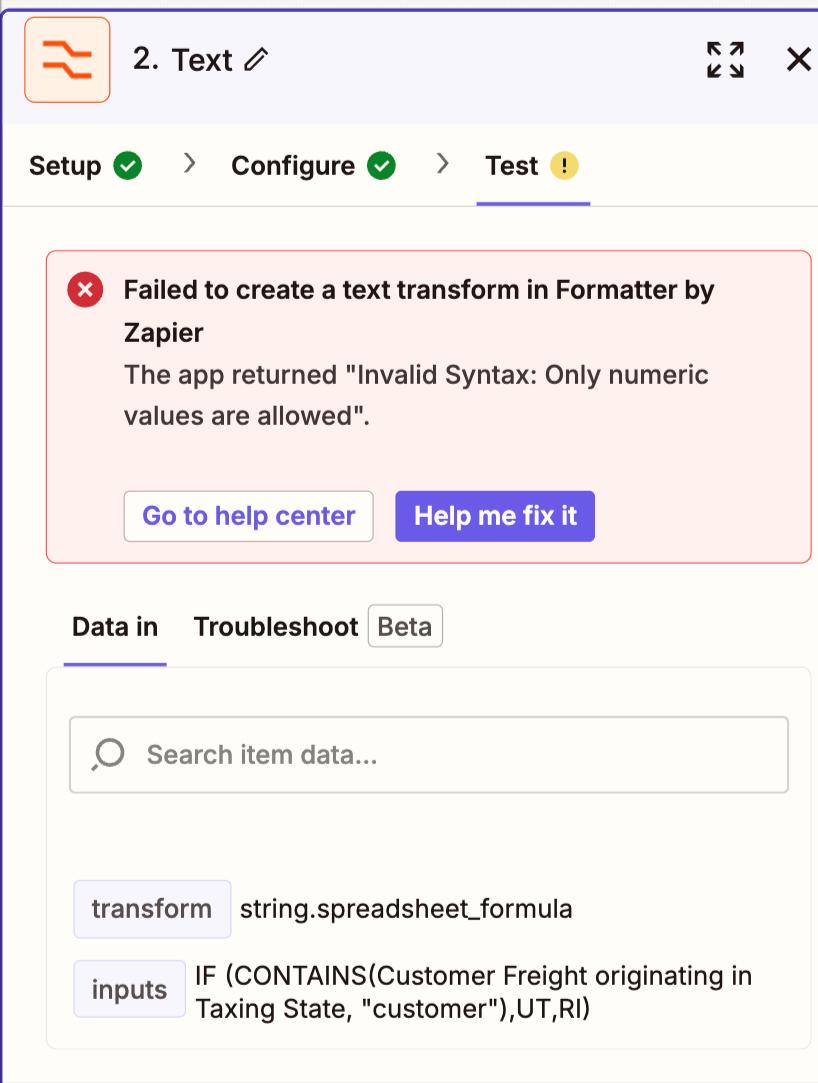Viewport: 818px width, 1083px height.
Task: Select the Test tab
Action: pos(533,166)
